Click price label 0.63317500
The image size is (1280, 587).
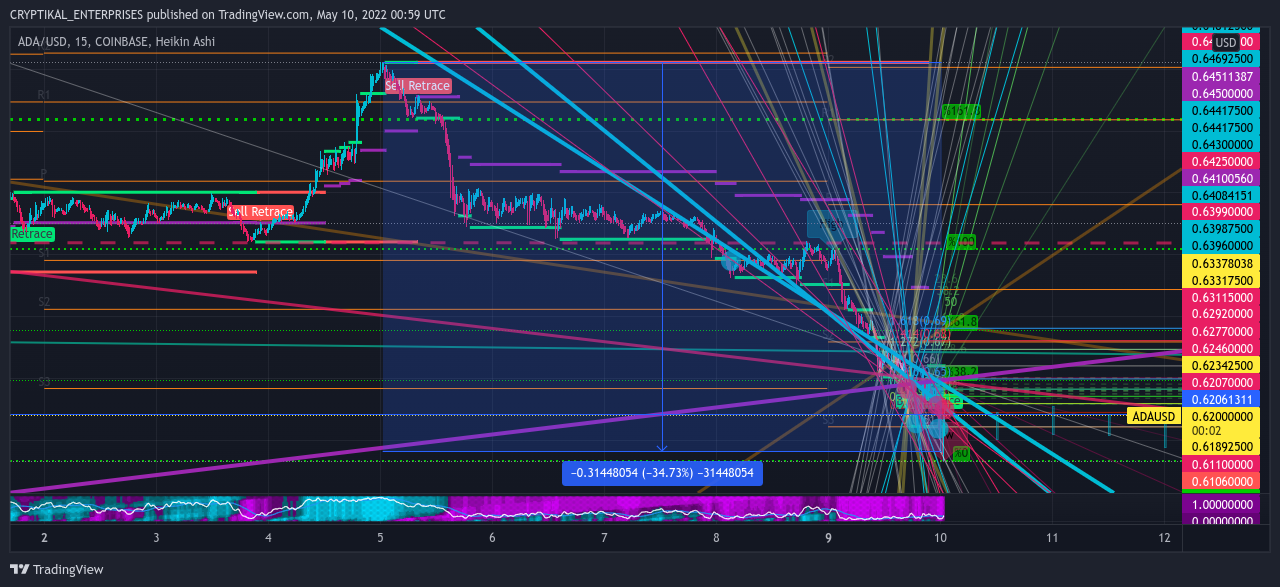1222,281
